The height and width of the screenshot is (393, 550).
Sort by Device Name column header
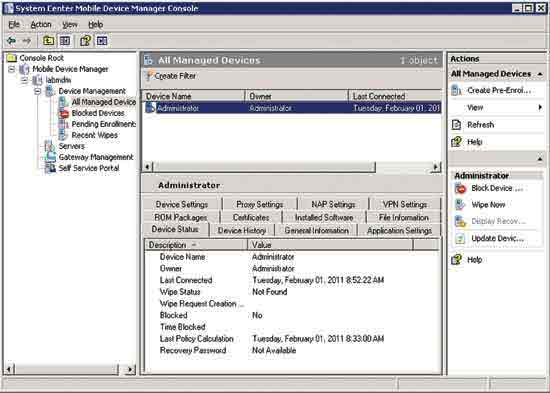tap(194, 96)
